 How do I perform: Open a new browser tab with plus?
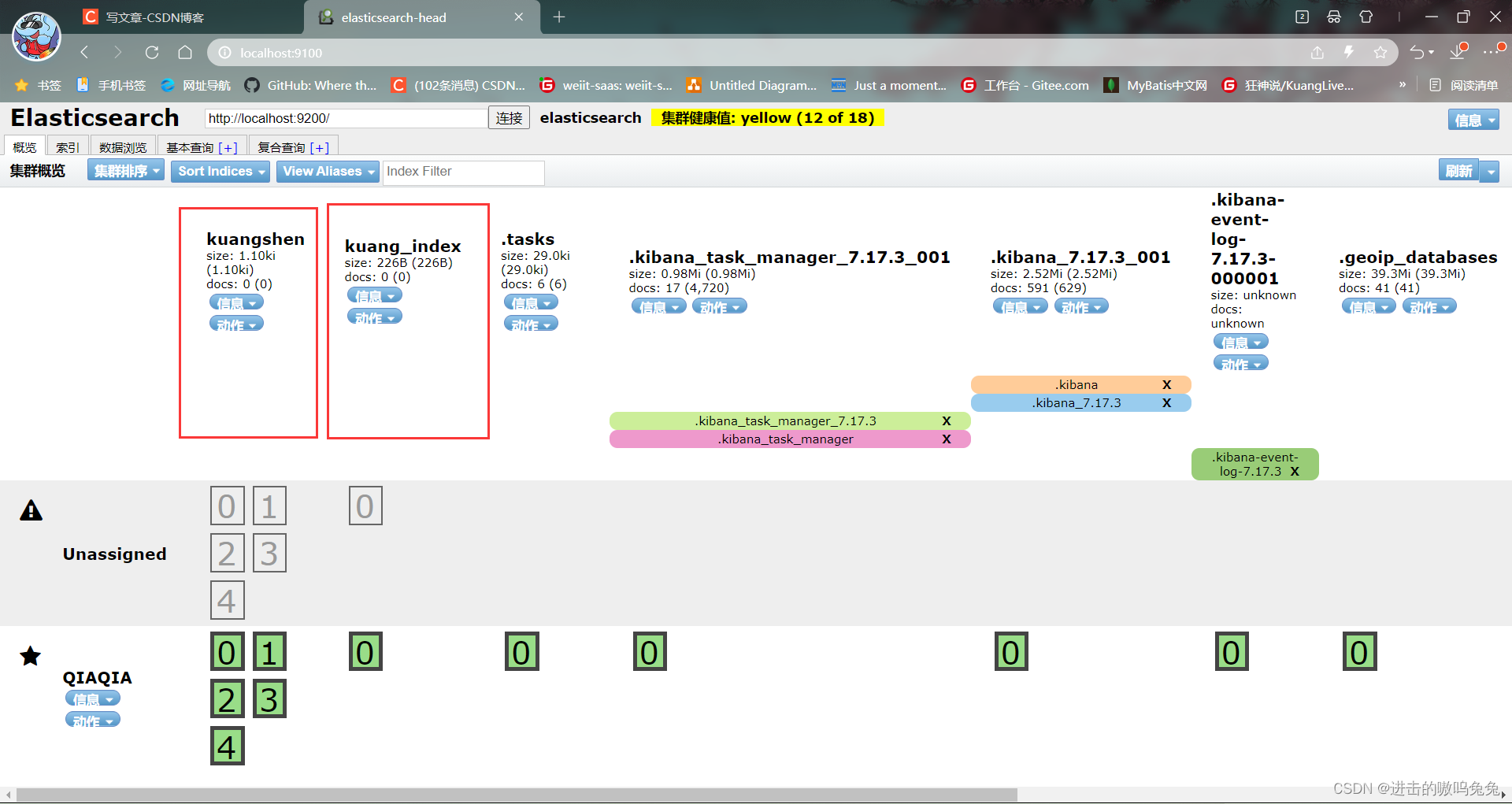[559, 17]
